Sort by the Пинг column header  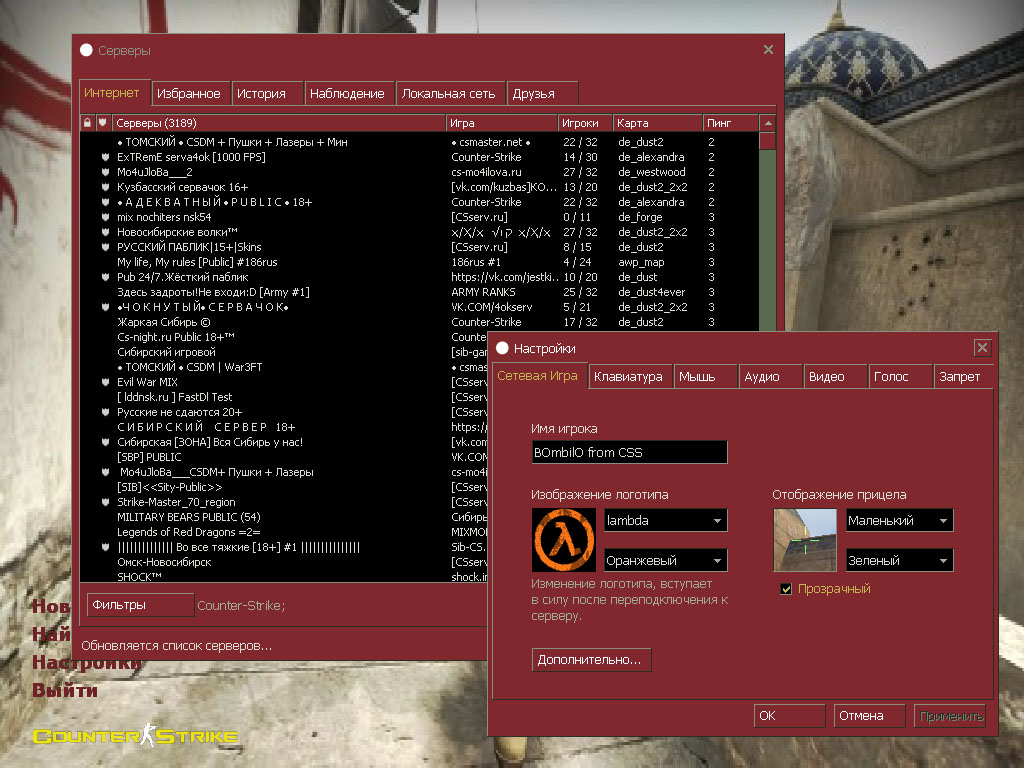point(731,123)
